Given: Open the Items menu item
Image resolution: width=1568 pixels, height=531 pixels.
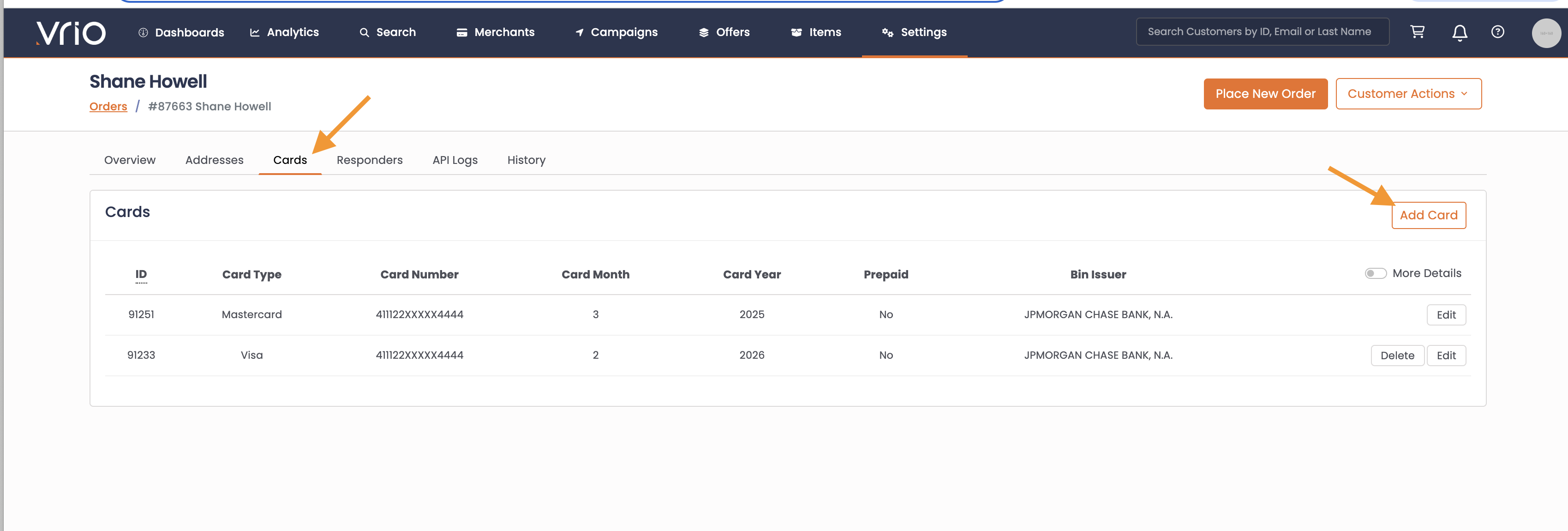Looking at the screenshot, I should pos(816,32).
